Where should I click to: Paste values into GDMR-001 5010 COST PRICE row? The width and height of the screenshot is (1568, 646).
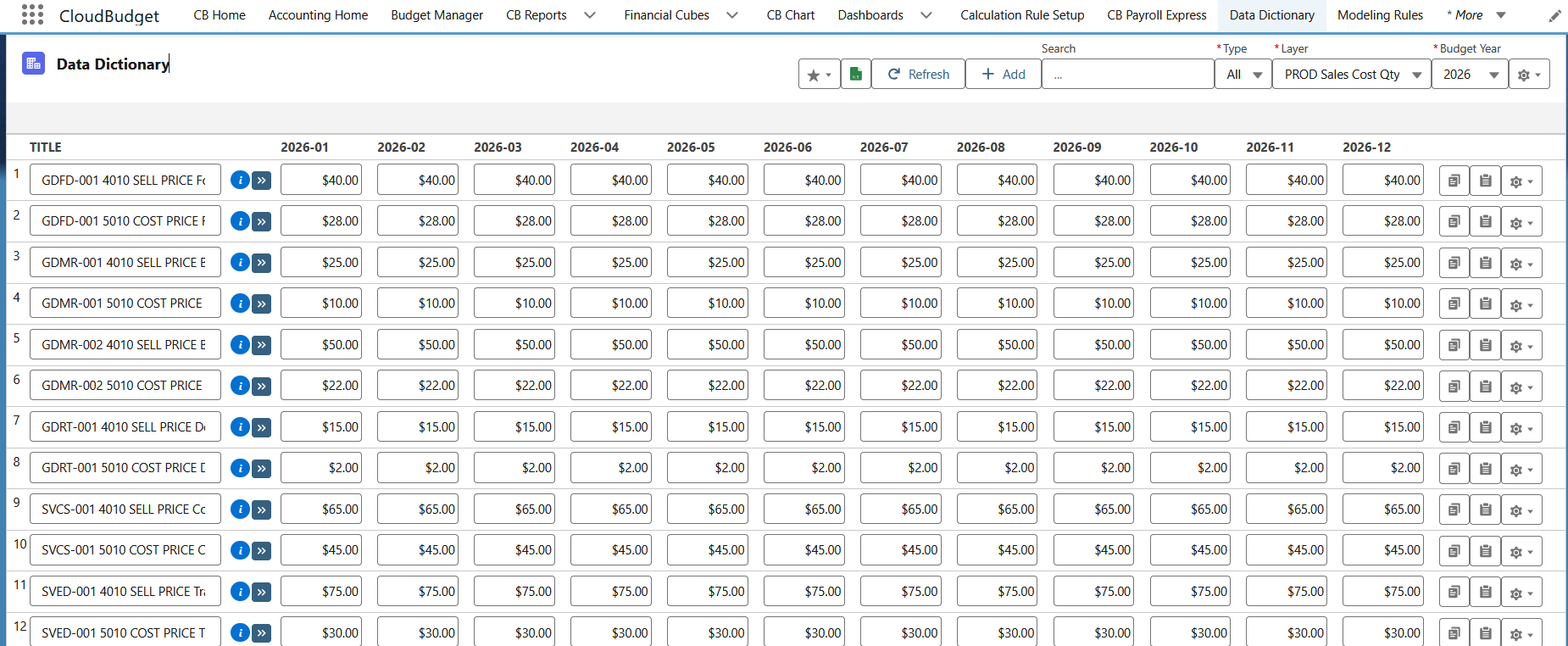(1485, 304)
